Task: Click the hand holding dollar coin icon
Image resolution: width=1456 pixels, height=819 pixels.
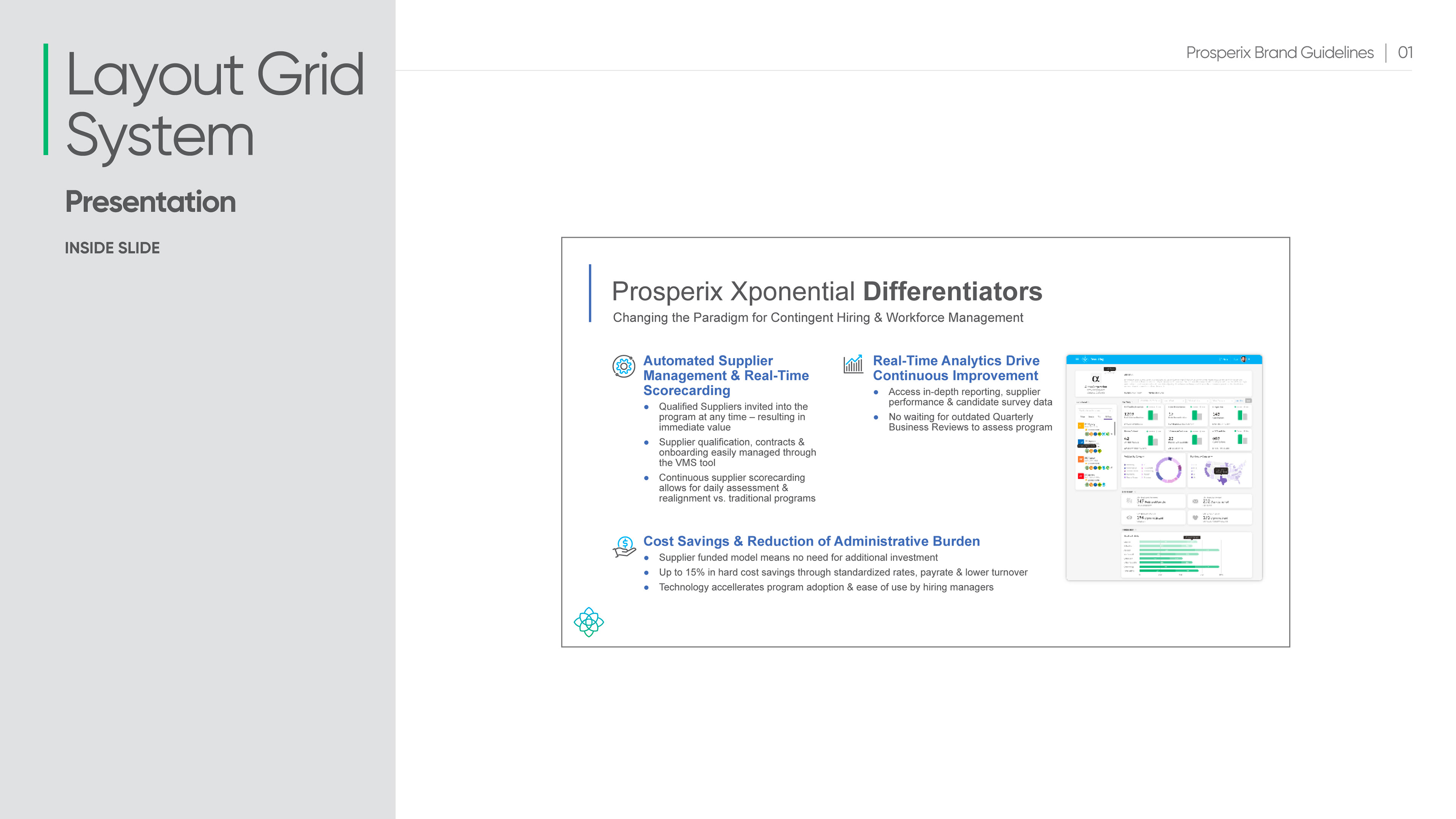Action: pos(624,546)
